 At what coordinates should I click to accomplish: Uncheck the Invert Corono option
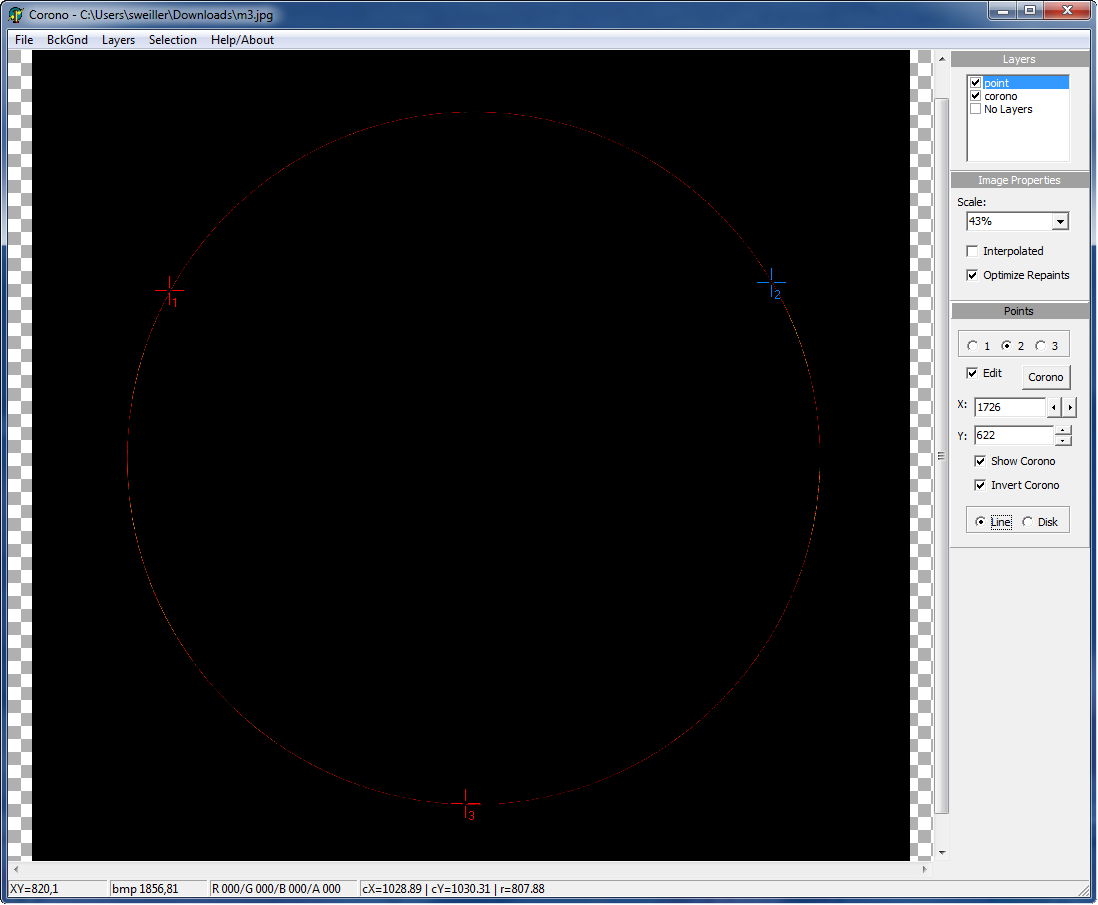(x=981, y=485)
